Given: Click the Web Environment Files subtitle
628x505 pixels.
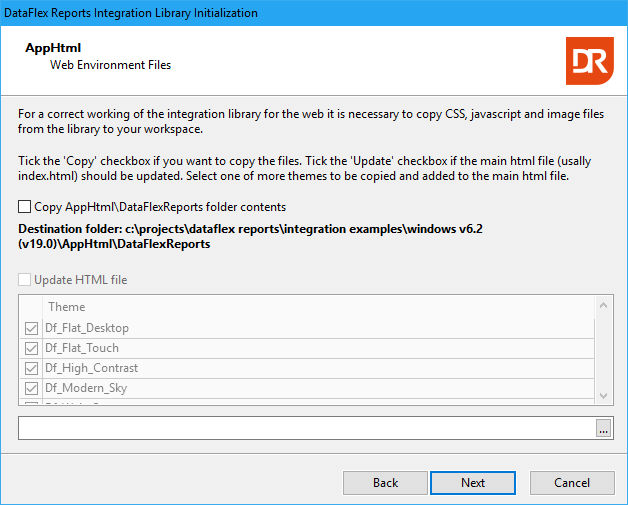Looking at the screenshot, I should click(x=111, y=65).
